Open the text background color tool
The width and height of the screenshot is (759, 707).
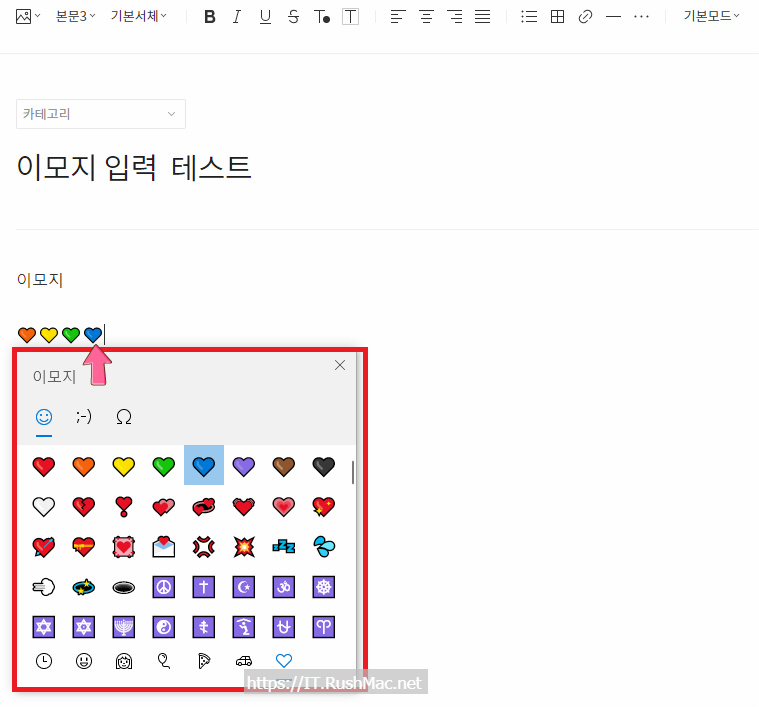click(x=350, y=17)
